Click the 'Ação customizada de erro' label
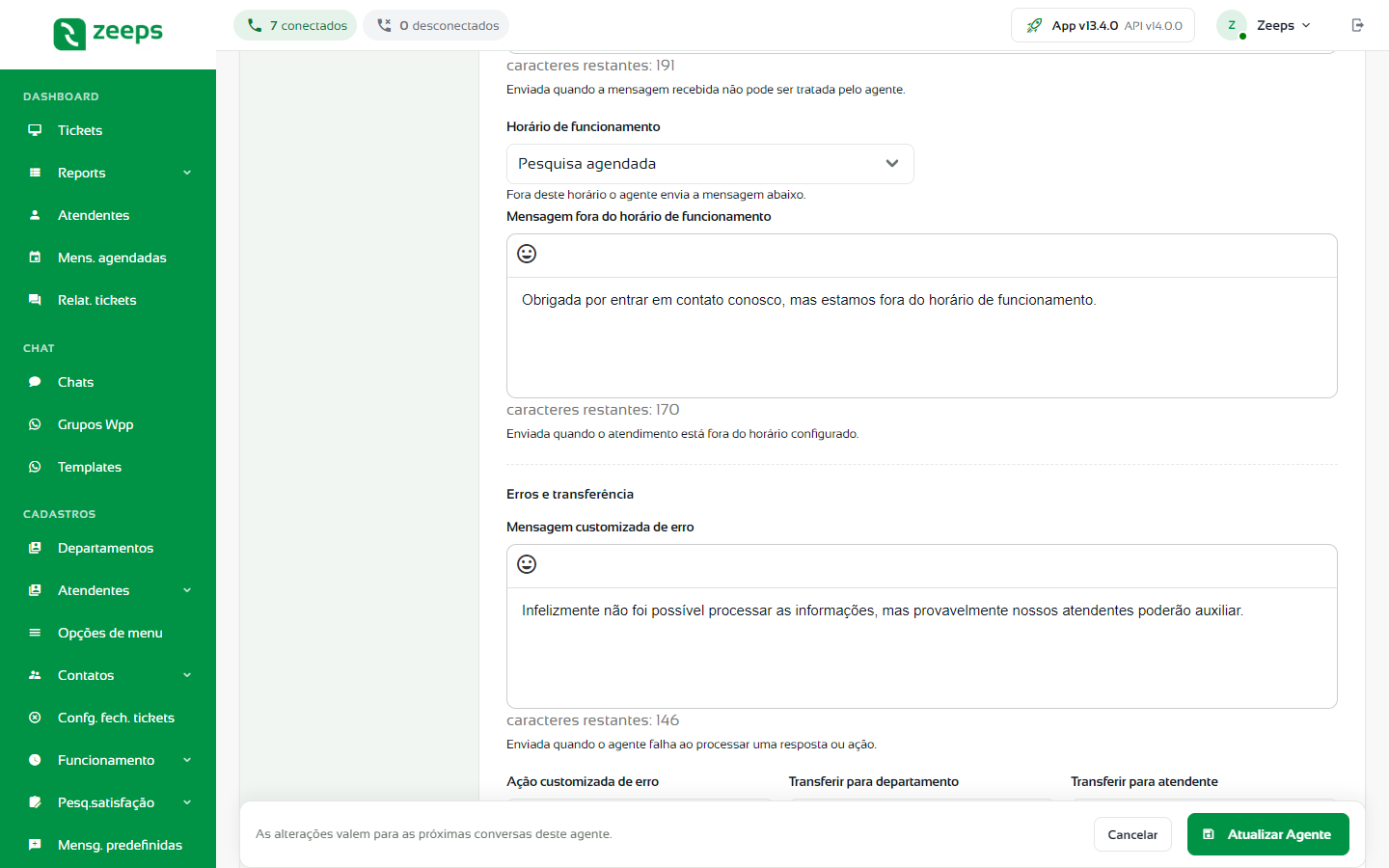 pos(583,781)
